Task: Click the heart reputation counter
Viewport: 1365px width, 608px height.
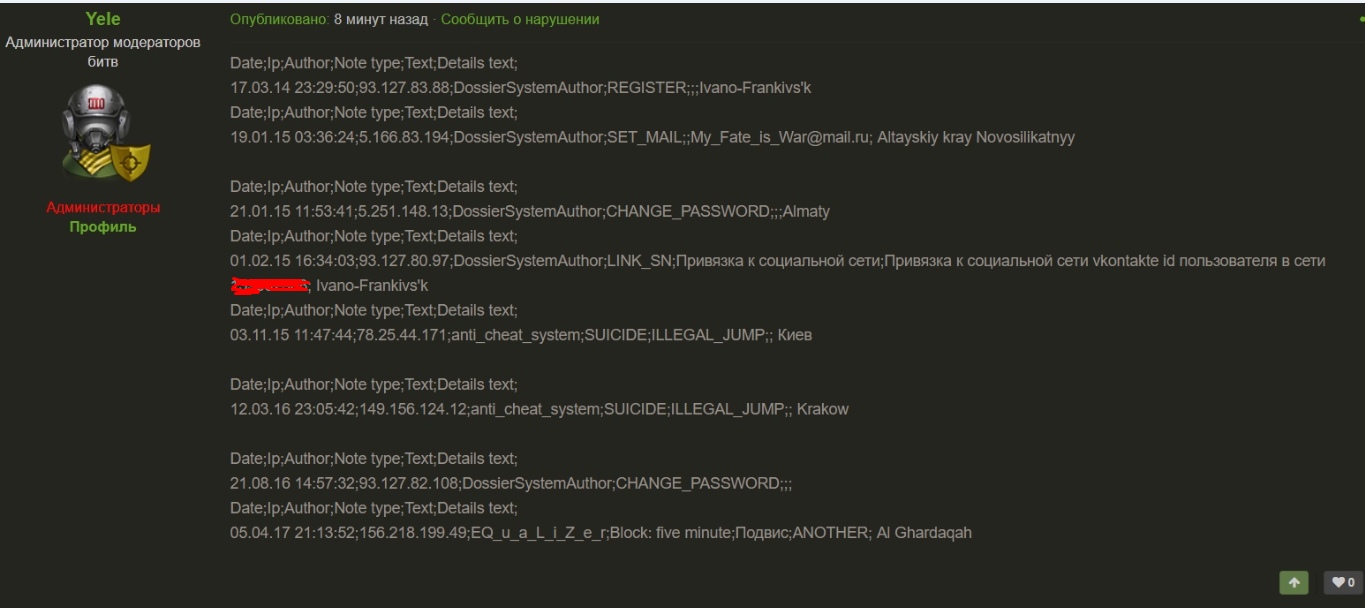Action: click(x=1342, y=582)
